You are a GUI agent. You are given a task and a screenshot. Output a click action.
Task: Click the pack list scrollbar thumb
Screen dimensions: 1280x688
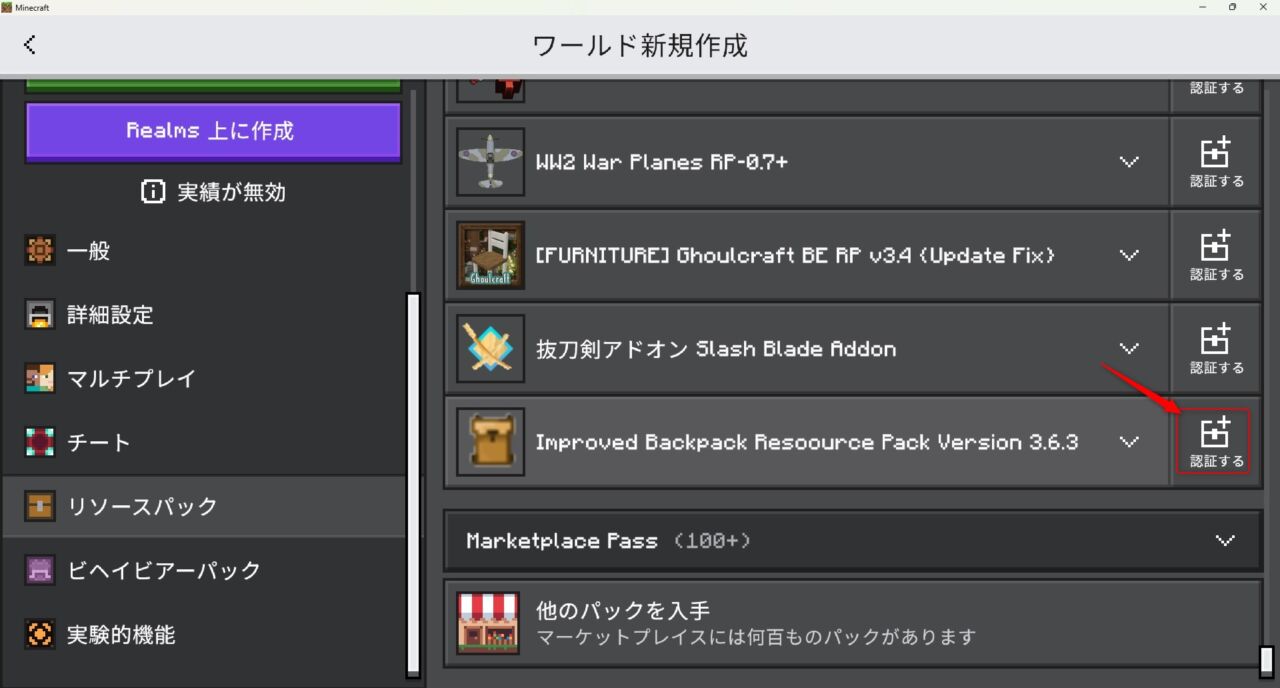pos(1267,661)
